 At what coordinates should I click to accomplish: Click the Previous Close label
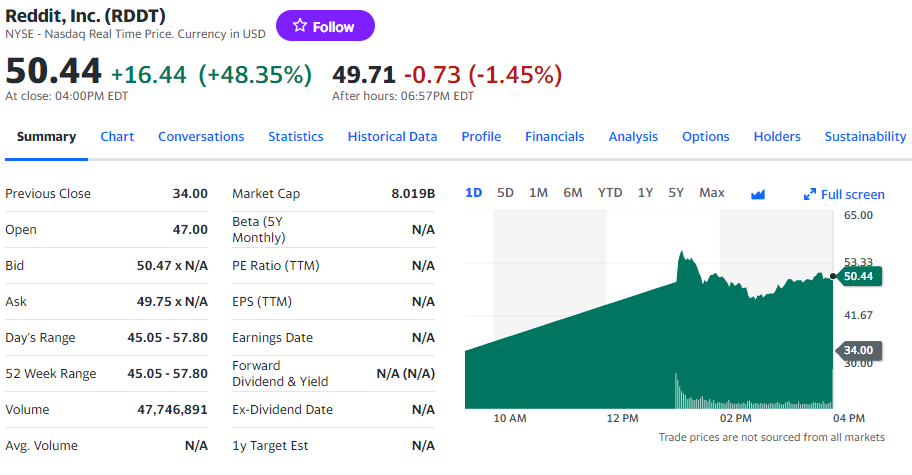tap(48, 194)
